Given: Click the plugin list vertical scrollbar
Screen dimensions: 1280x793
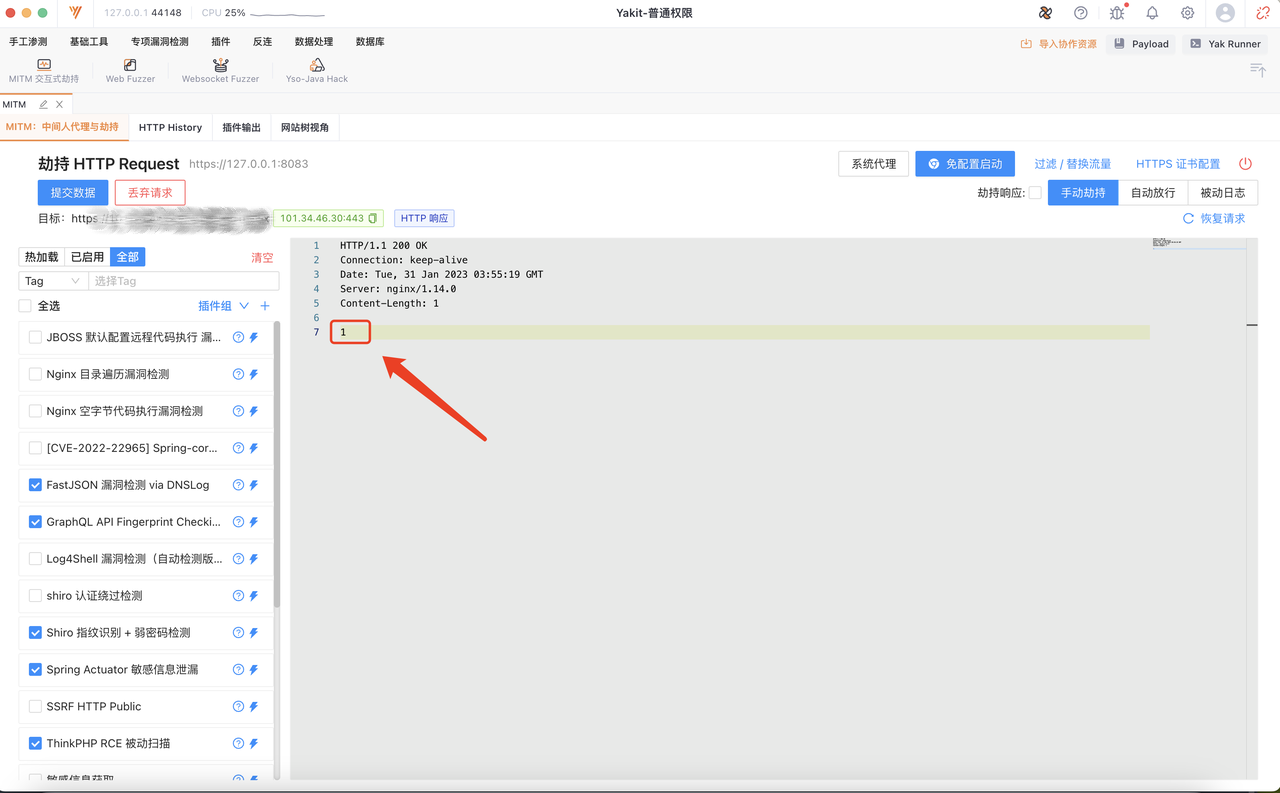Looking at the screenshot, I should click(277, 465).
